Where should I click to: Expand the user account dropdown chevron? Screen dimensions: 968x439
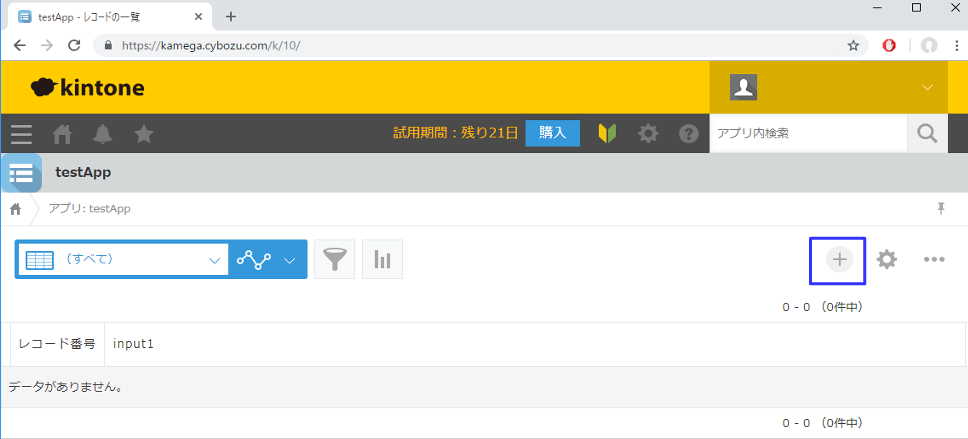point(927,87)
